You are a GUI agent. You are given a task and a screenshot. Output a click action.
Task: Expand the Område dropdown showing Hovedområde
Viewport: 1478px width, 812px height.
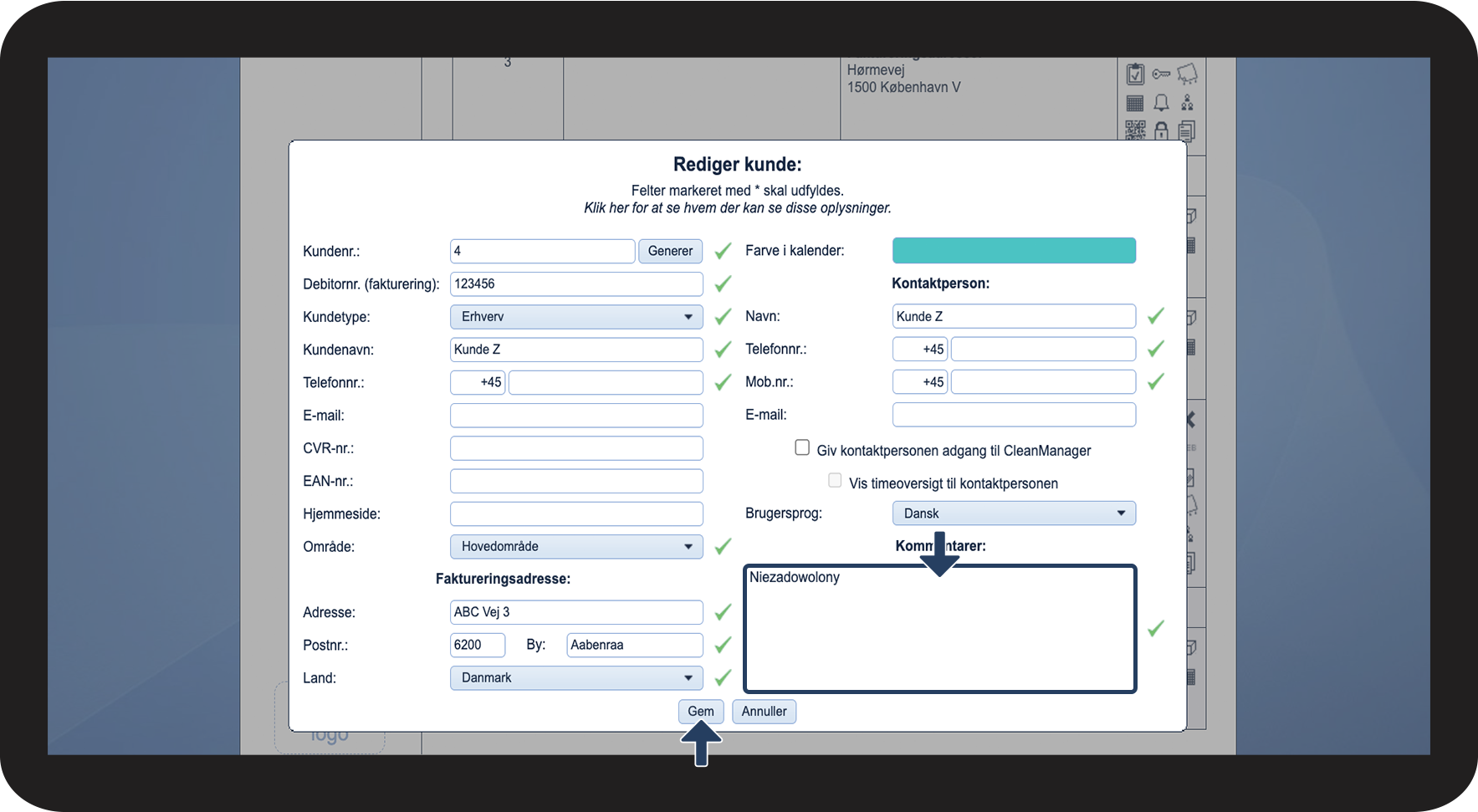[575, 547]
